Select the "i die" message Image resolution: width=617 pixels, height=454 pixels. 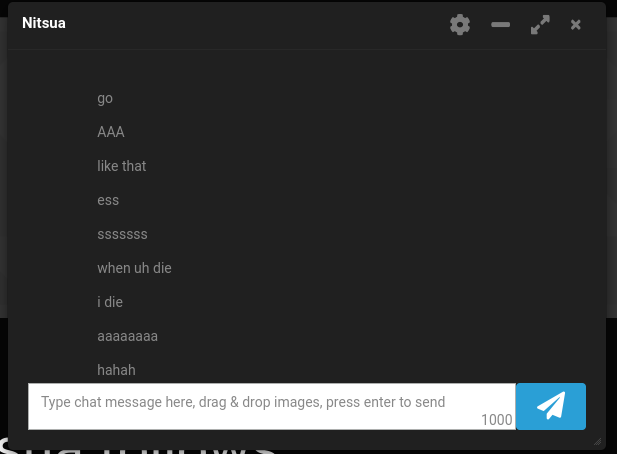click(110, 302)
